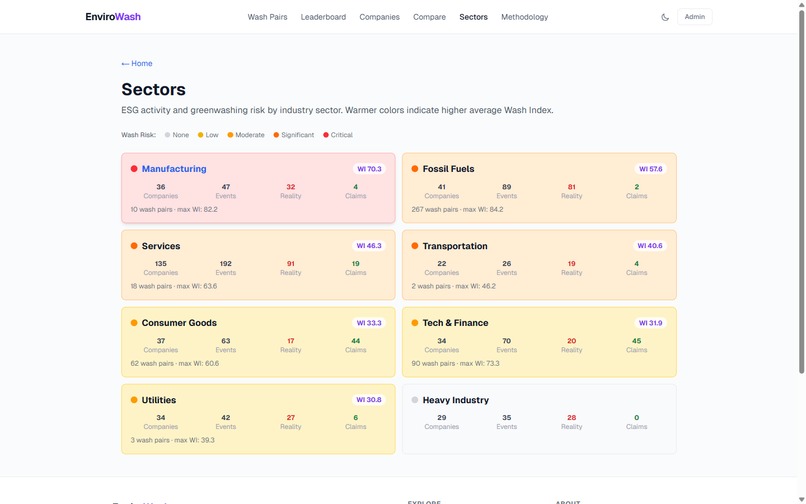Click the WI 33.3 badge on Consumer Goods
Image resolution: width=806 pixels, height=504 pixels.
369,323
